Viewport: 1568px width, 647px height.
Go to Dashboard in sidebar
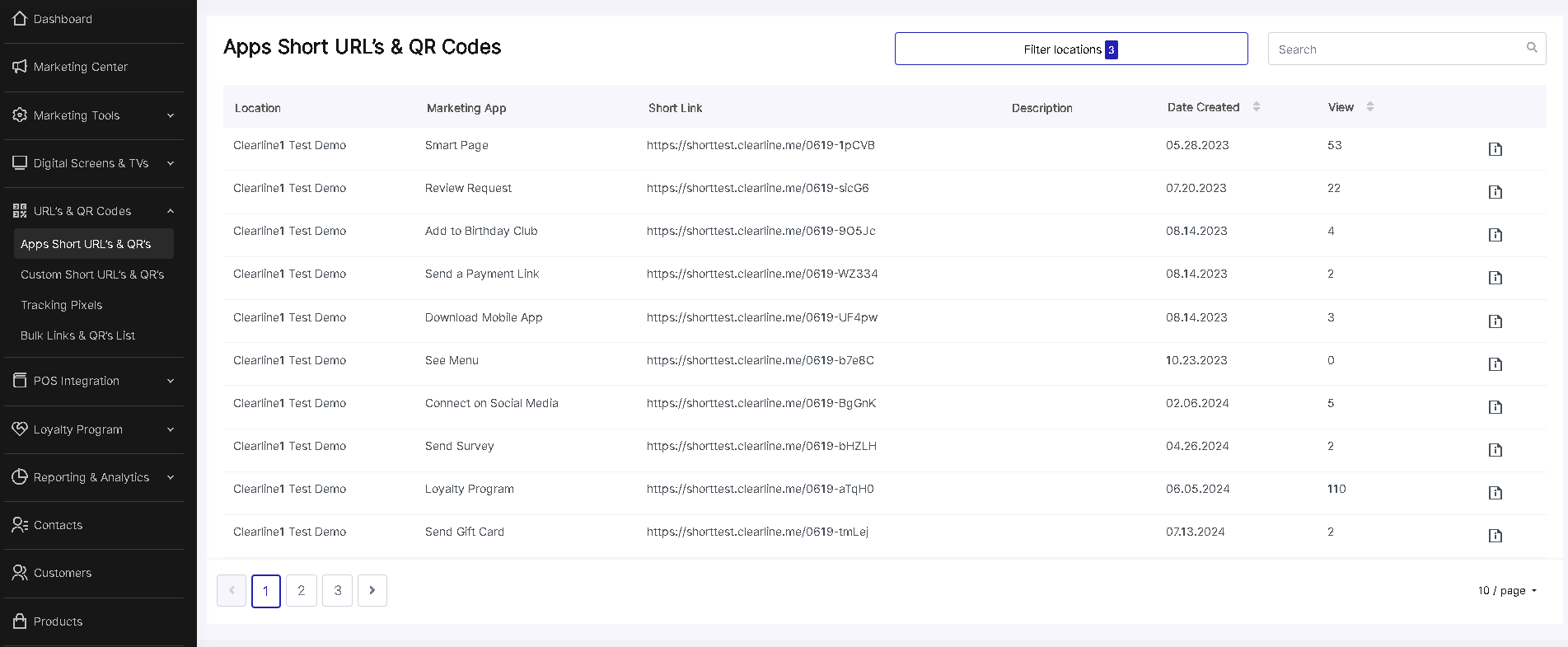63,19
